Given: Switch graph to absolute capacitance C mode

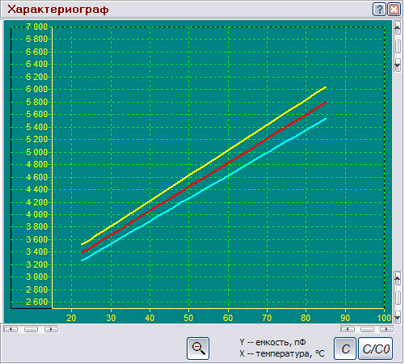Looking at the screenshot, I should pyautogui.click(x=345, y=349).
